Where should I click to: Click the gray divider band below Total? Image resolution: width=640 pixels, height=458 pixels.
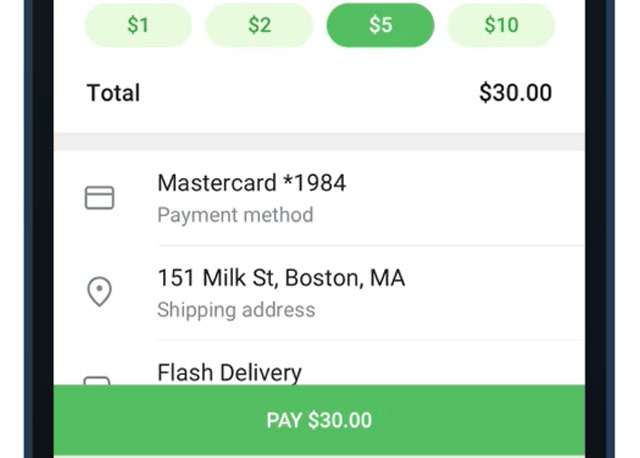click(x=319, y=142)
